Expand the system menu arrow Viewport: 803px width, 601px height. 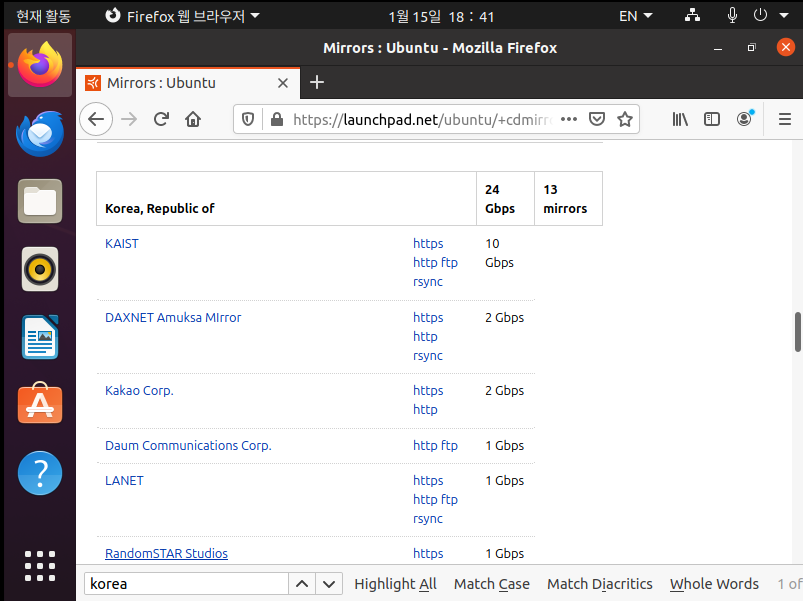(x=784, y=15)
